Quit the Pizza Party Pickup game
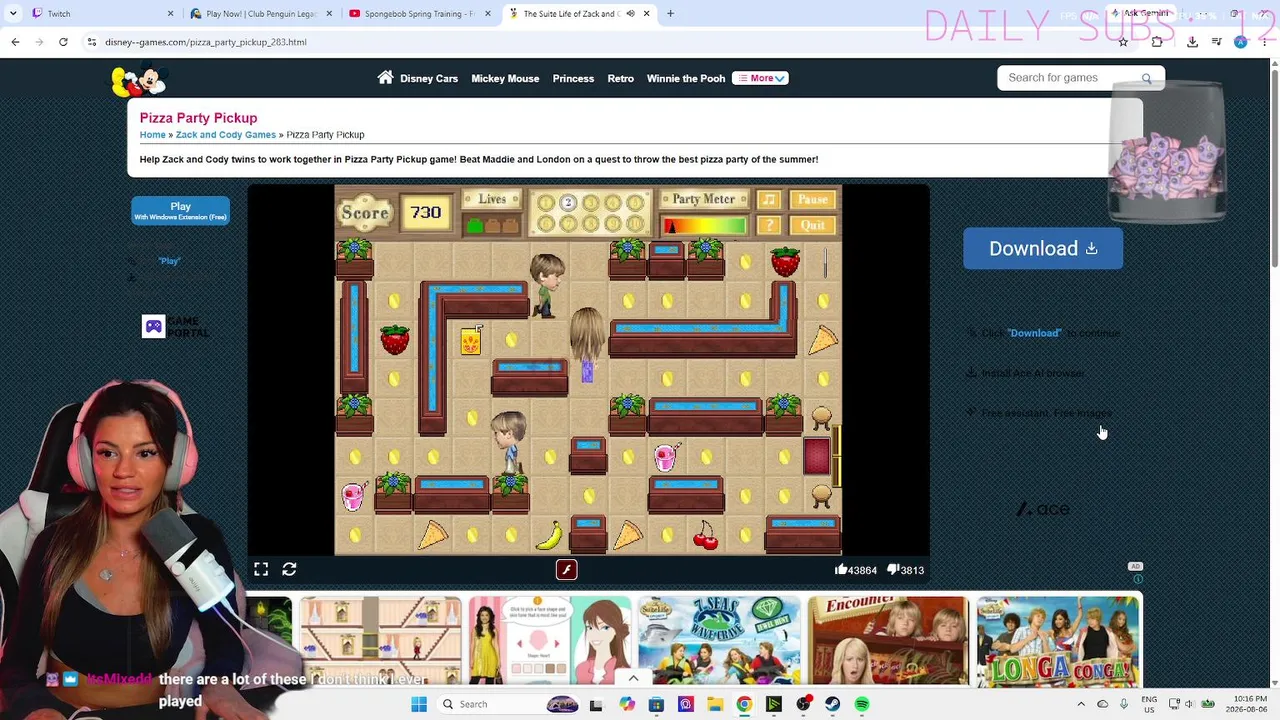 [x=813, y=225]
